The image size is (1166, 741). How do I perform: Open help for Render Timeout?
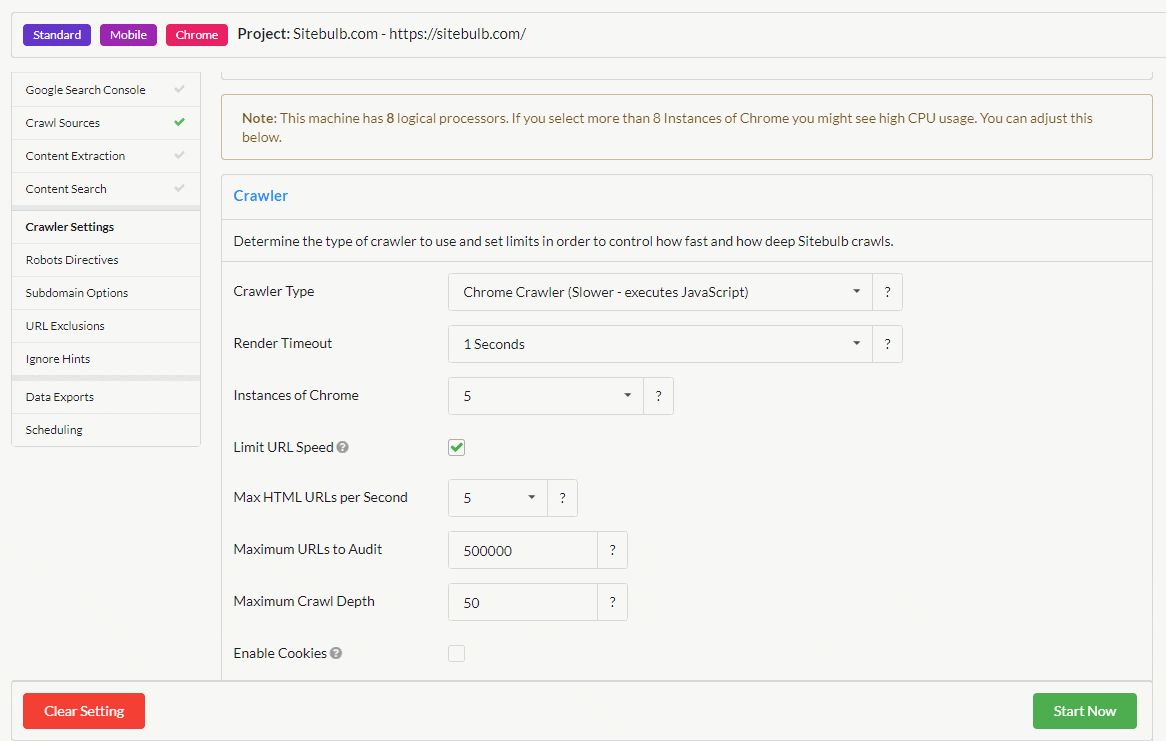887,344
